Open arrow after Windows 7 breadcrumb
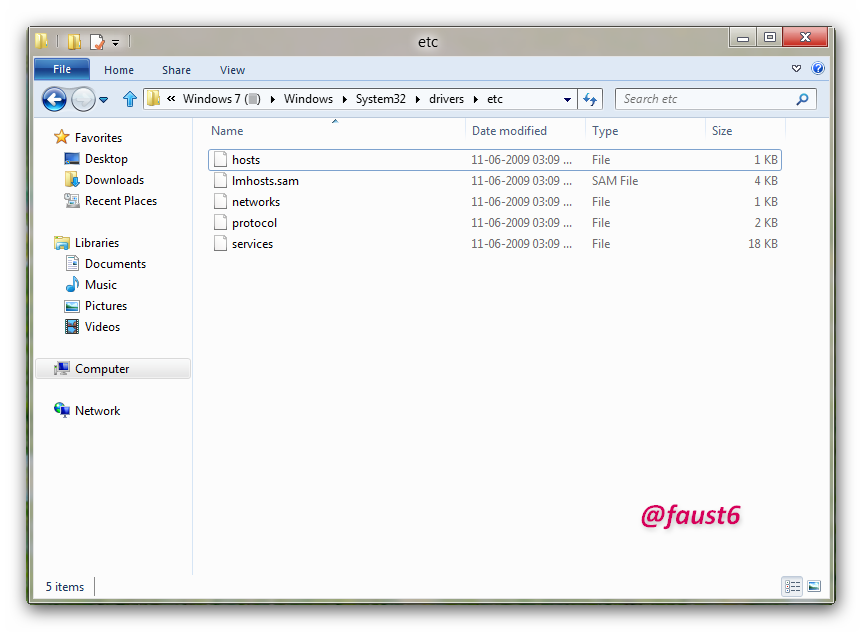 coord(272,100)
